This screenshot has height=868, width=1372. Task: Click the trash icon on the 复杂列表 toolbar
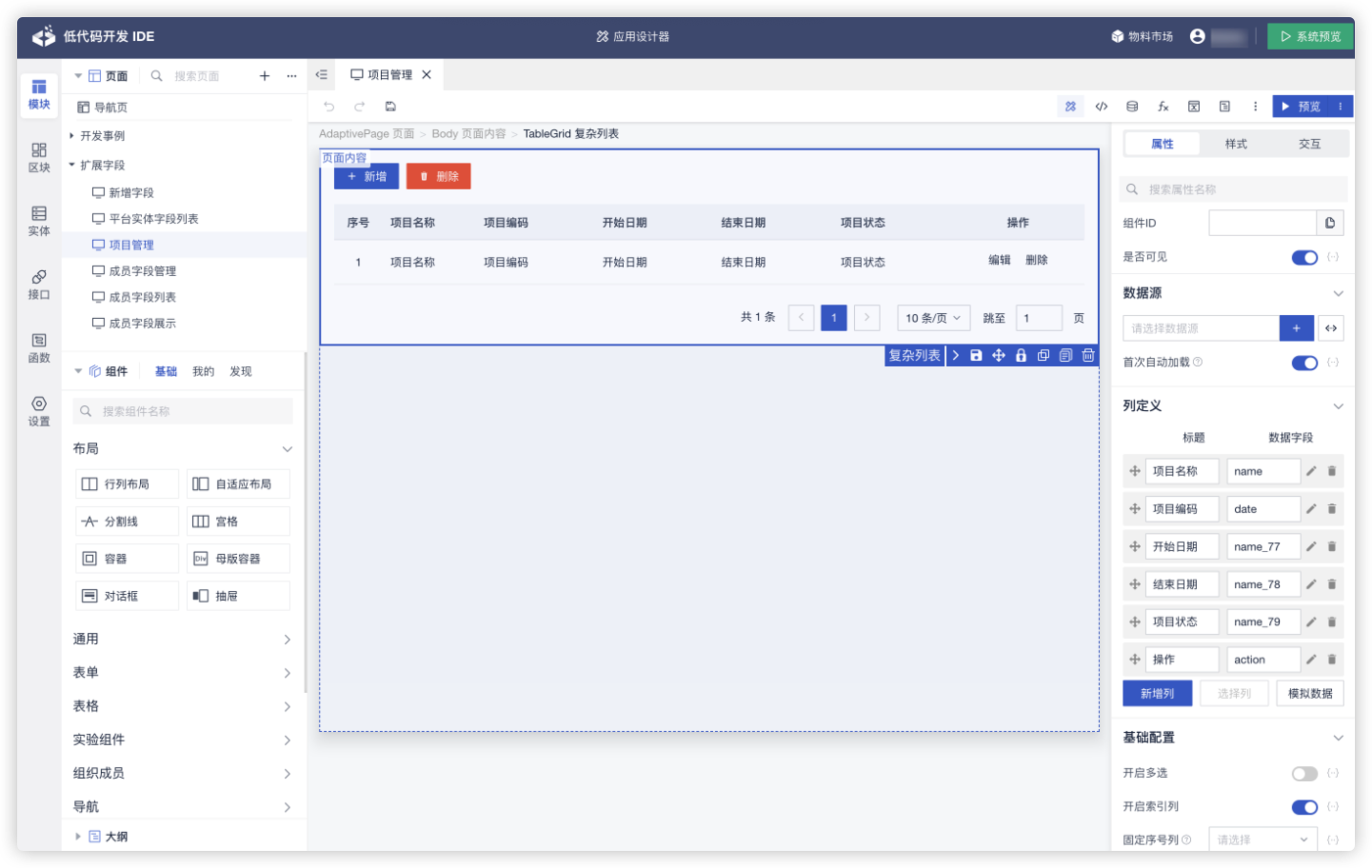pyautogui.click(x=1088, y=355)
